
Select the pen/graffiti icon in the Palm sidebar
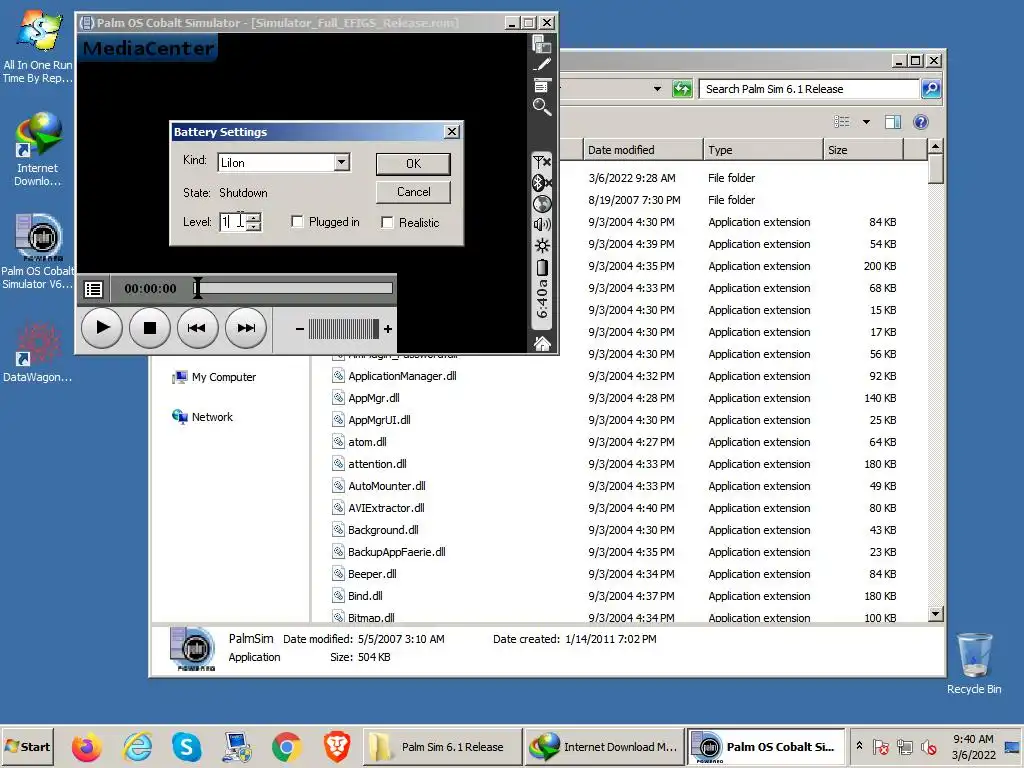541,65
